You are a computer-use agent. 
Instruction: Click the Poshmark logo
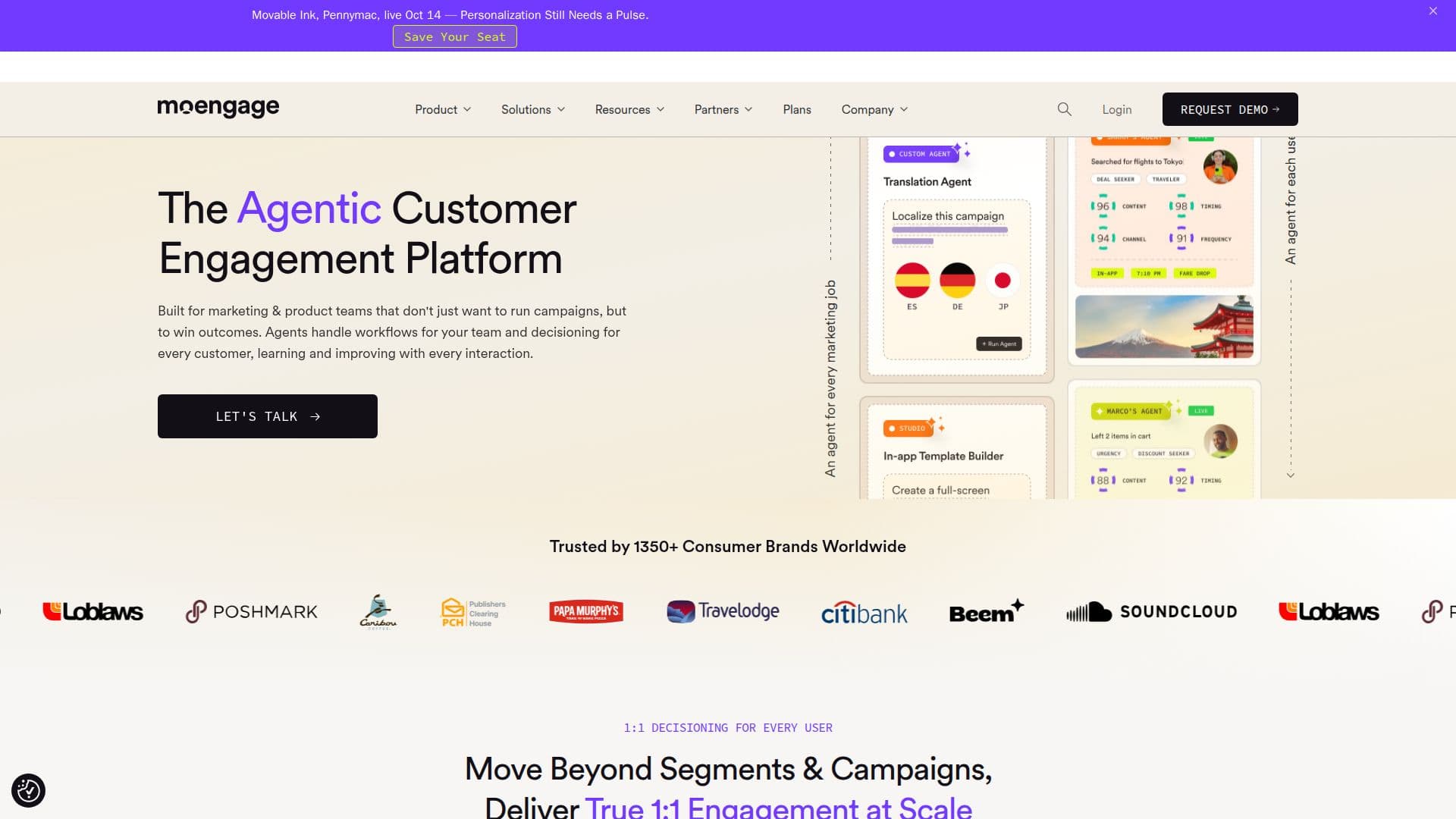[x=252, y=611]
